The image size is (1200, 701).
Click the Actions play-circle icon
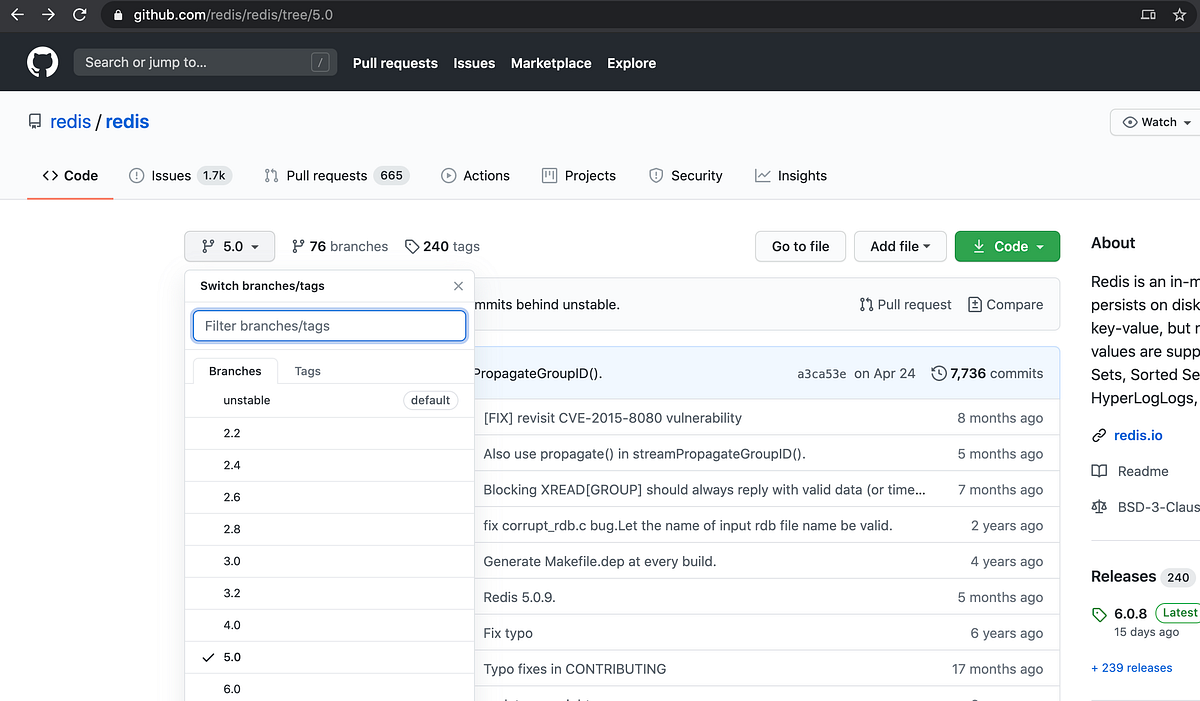tap(448, 175)
